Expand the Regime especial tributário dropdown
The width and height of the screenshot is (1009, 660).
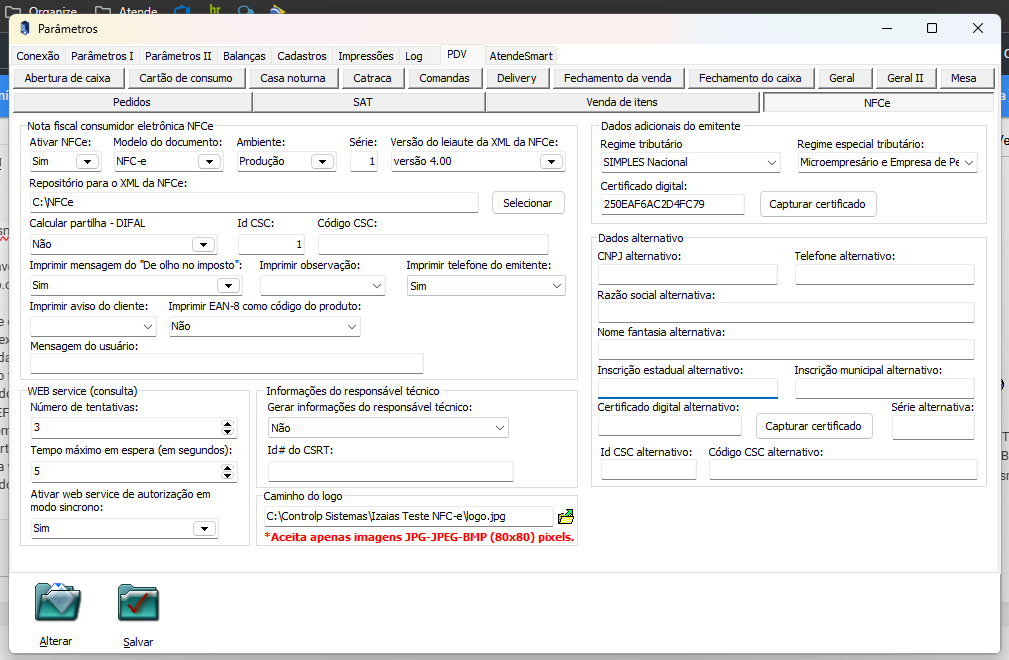969,163
